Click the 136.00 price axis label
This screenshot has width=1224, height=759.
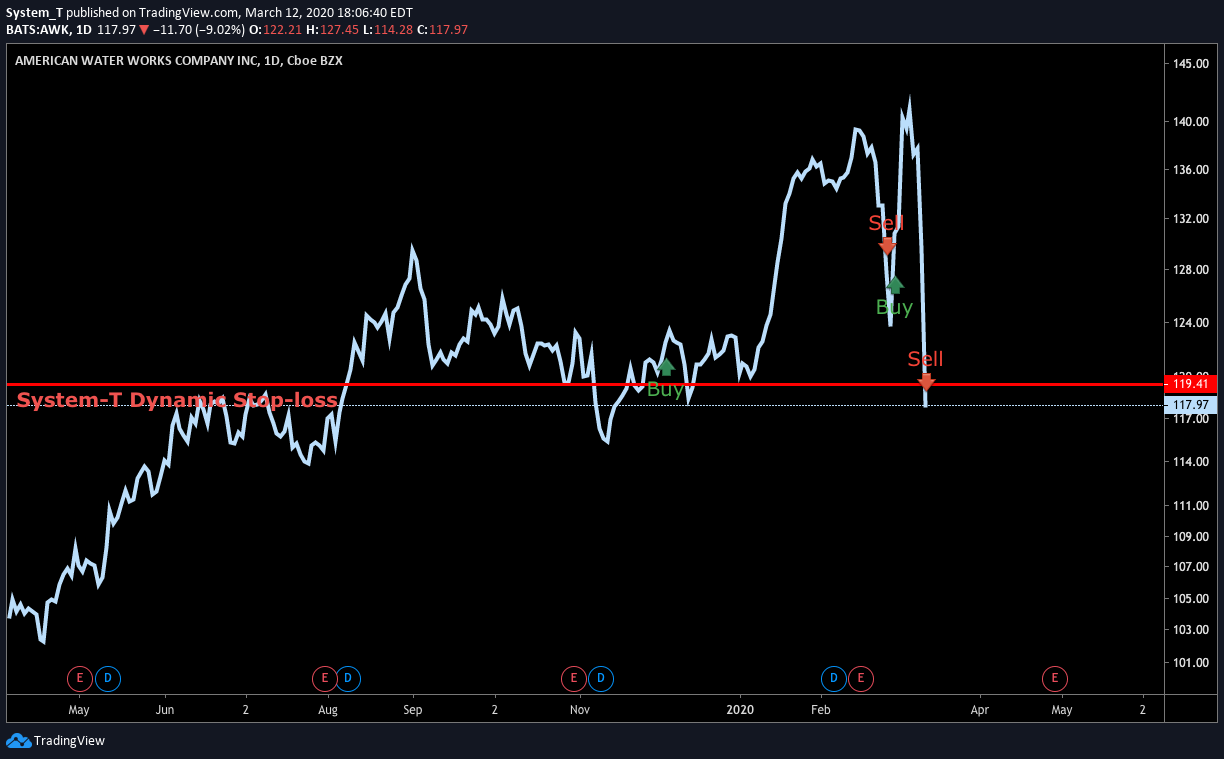pyautogui.click(x=1192, y=170)
